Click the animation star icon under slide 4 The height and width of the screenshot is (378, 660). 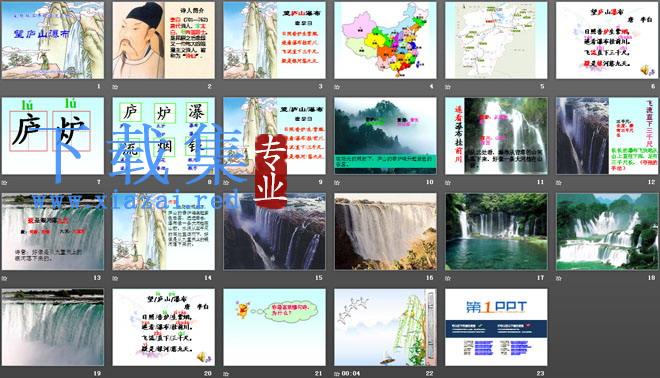pos(337,87)
